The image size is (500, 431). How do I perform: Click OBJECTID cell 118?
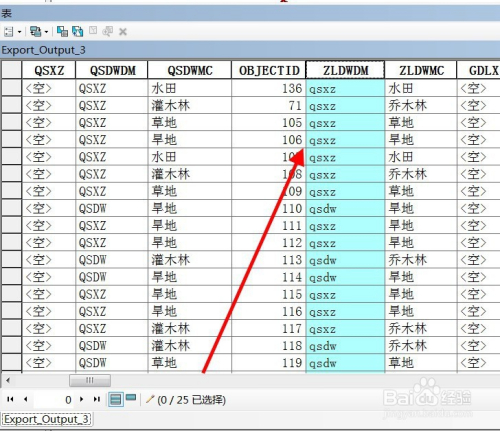tap(269, 346)
